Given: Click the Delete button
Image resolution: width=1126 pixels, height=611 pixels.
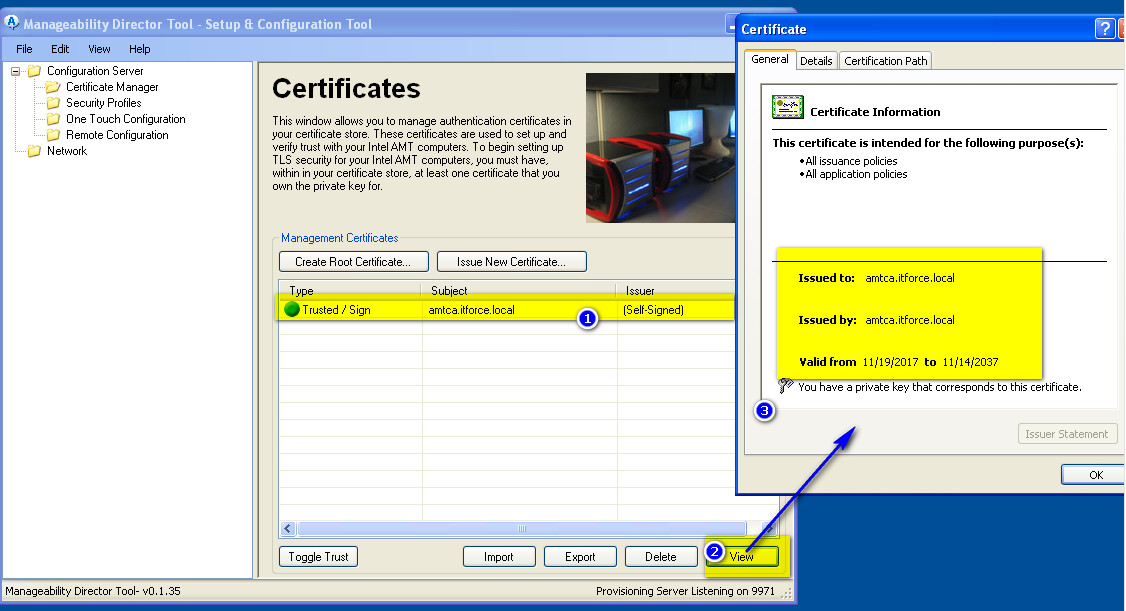Looking at the screenshot, I should [x=661, y=556].
